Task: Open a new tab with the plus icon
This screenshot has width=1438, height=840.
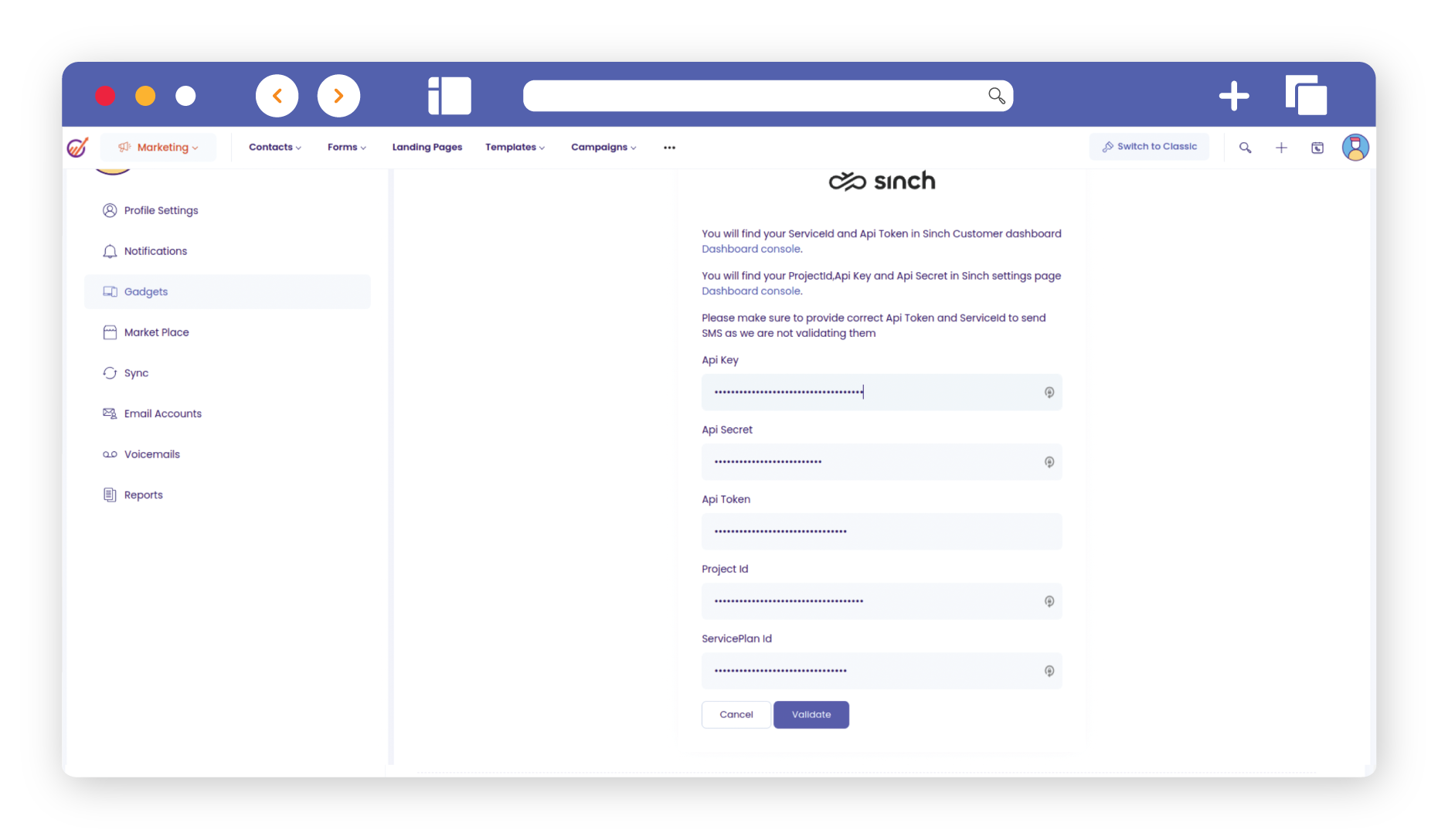Action: pos(1233,96)
